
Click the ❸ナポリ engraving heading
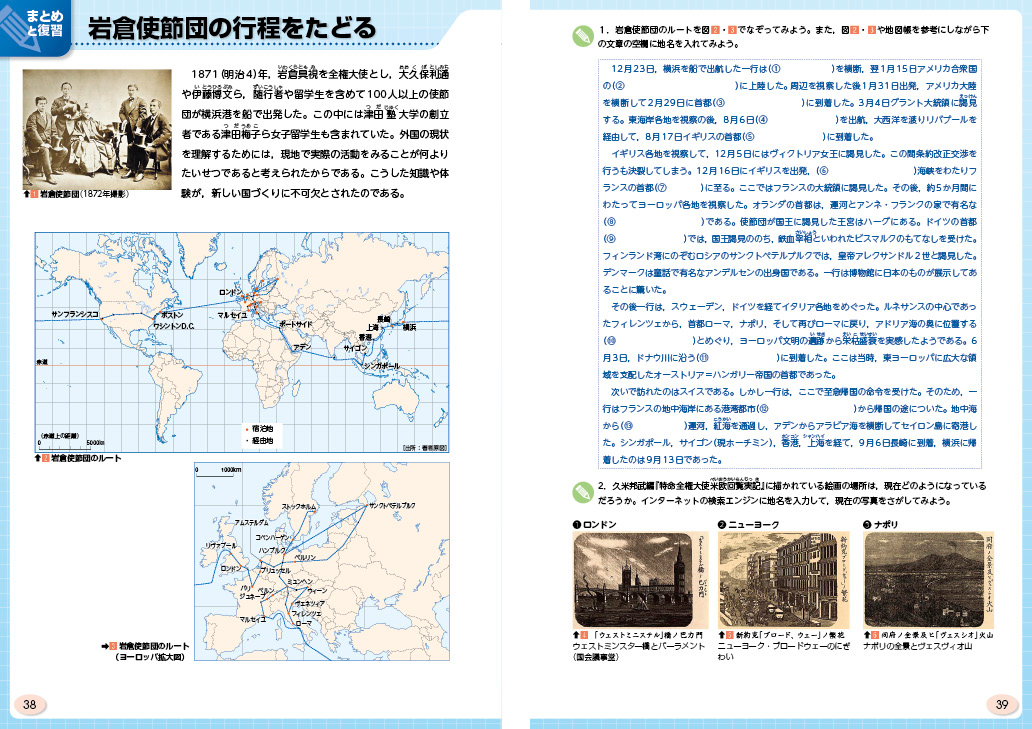[x=880, y=524]
